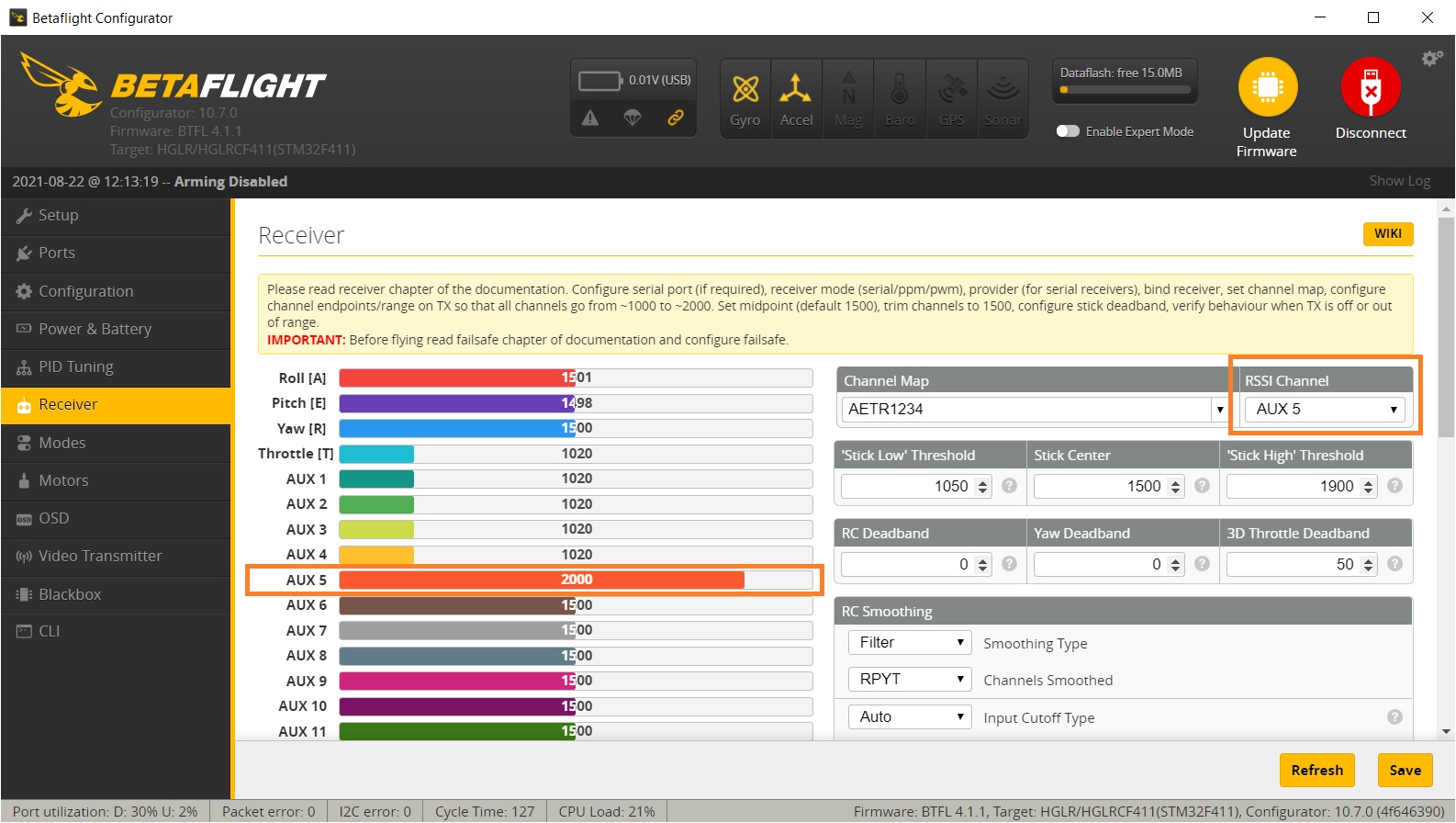Open the Blackbox tab
1456x823 pixels.
(x=116, y=594)
